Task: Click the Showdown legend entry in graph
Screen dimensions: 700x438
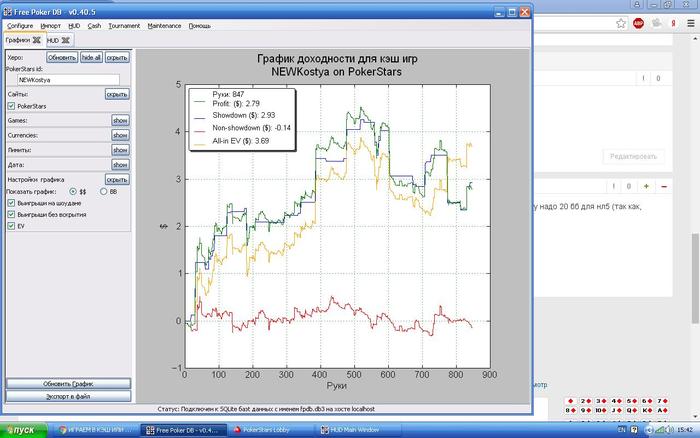Action: 244,115
